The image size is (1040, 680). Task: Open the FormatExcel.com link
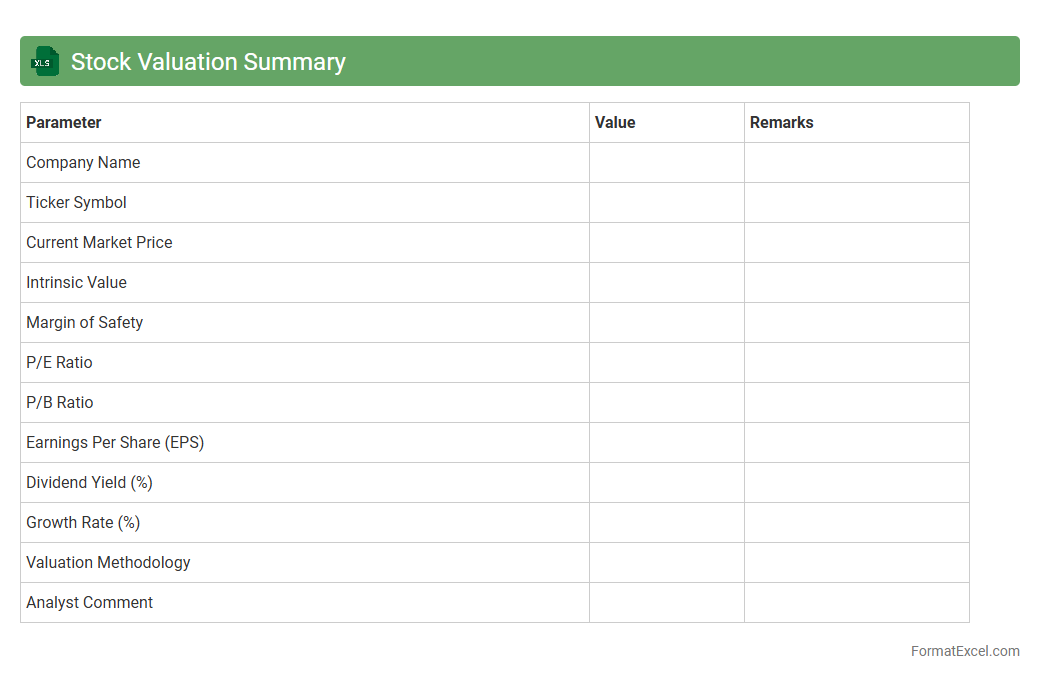964,651
